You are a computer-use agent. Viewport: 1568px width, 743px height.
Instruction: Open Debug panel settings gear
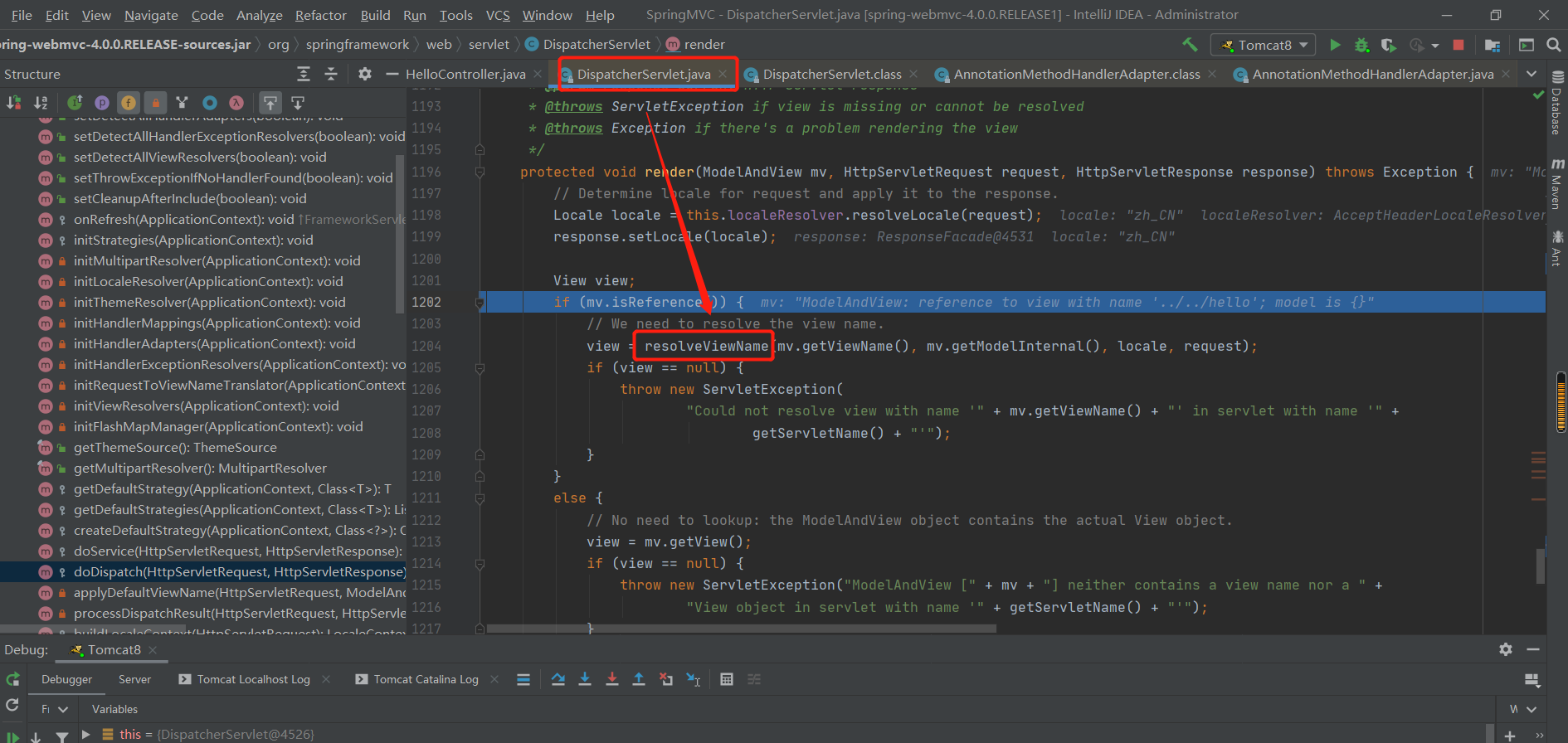coord(1506,649)
